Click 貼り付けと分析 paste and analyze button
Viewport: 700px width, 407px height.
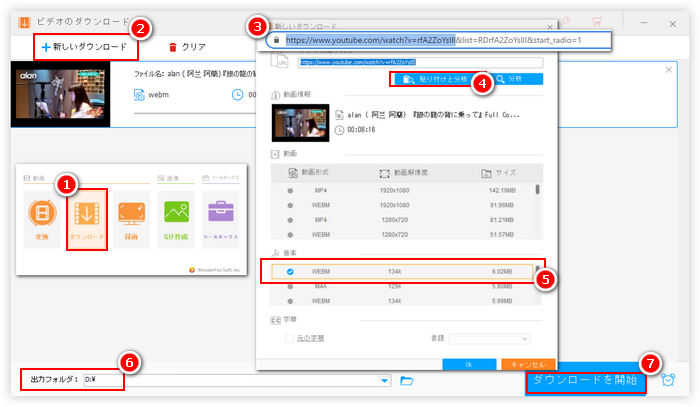430,78
